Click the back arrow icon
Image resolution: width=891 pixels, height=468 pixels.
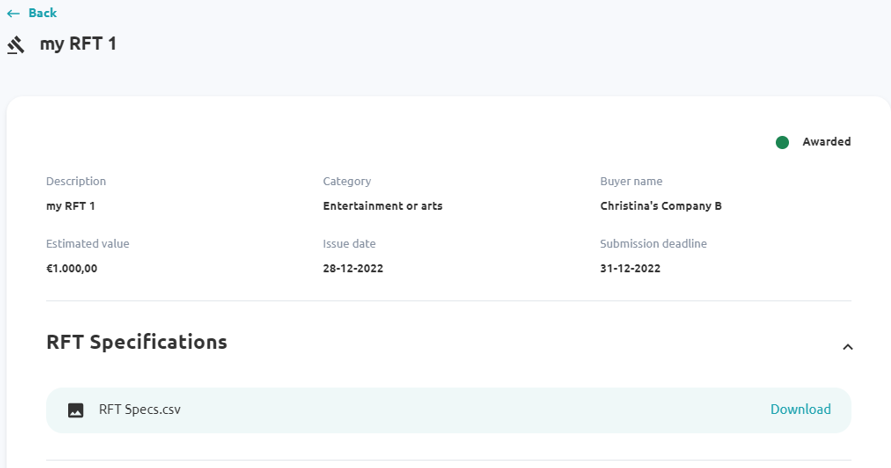tap(14, 13)
